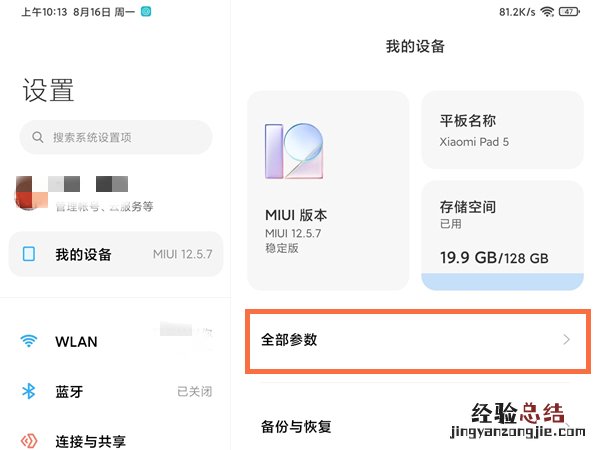Click the Bluetooth icon in sidebar
The image size is (600, 450).
point(29,391)
